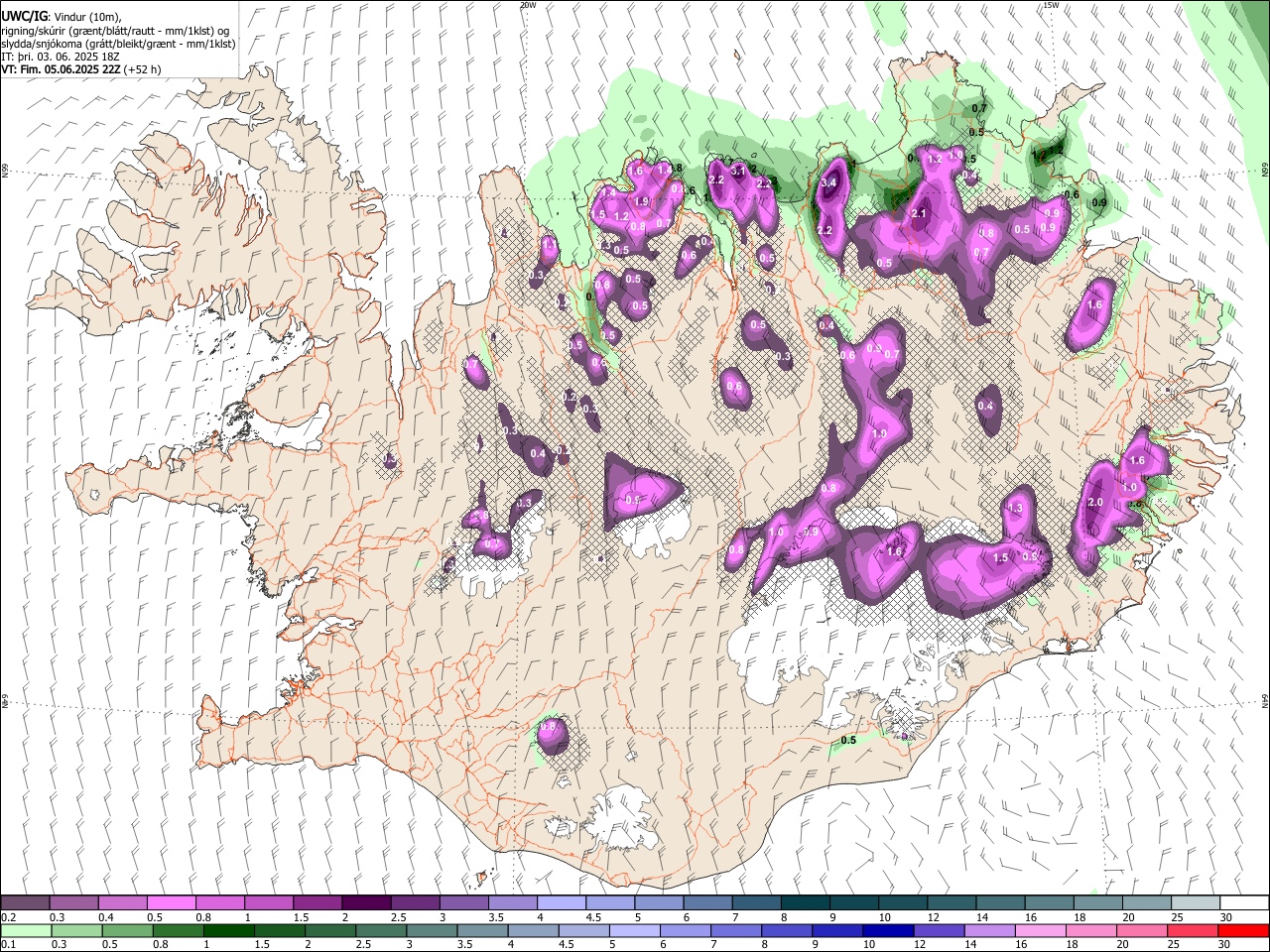Screen dimensions: 1270x952
Task: Click the 'UWC/IG: Vindur (10m)' title text
Action: tap(61, 17)
